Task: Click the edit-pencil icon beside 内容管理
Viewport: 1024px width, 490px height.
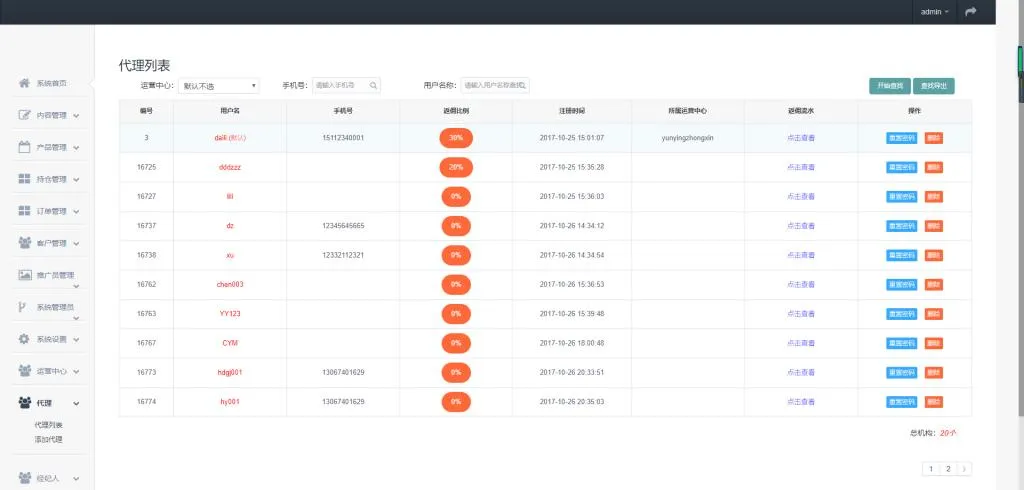Action: click(x=25, y=115)
